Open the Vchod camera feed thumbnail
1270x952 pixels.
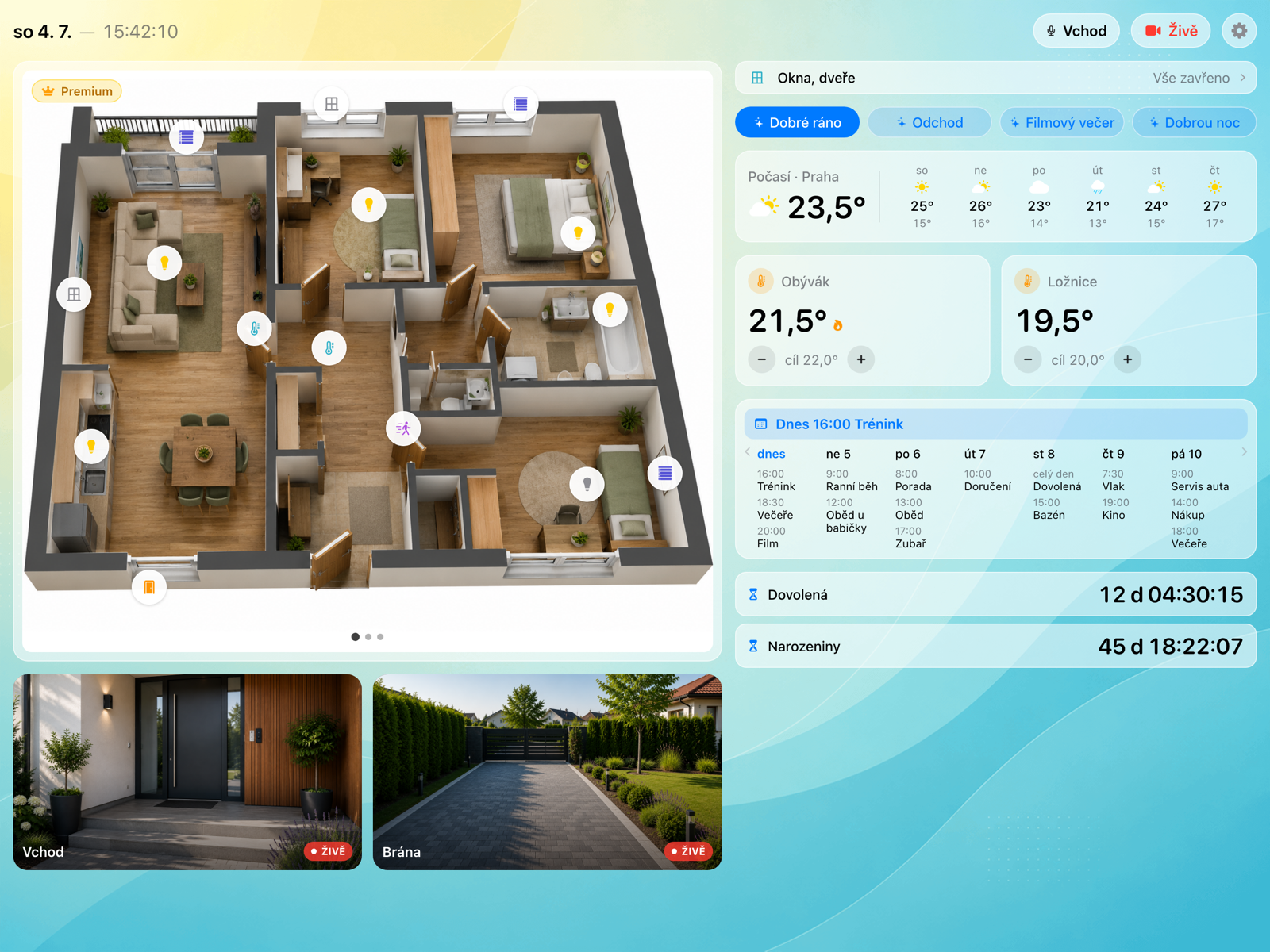[187, 772]
